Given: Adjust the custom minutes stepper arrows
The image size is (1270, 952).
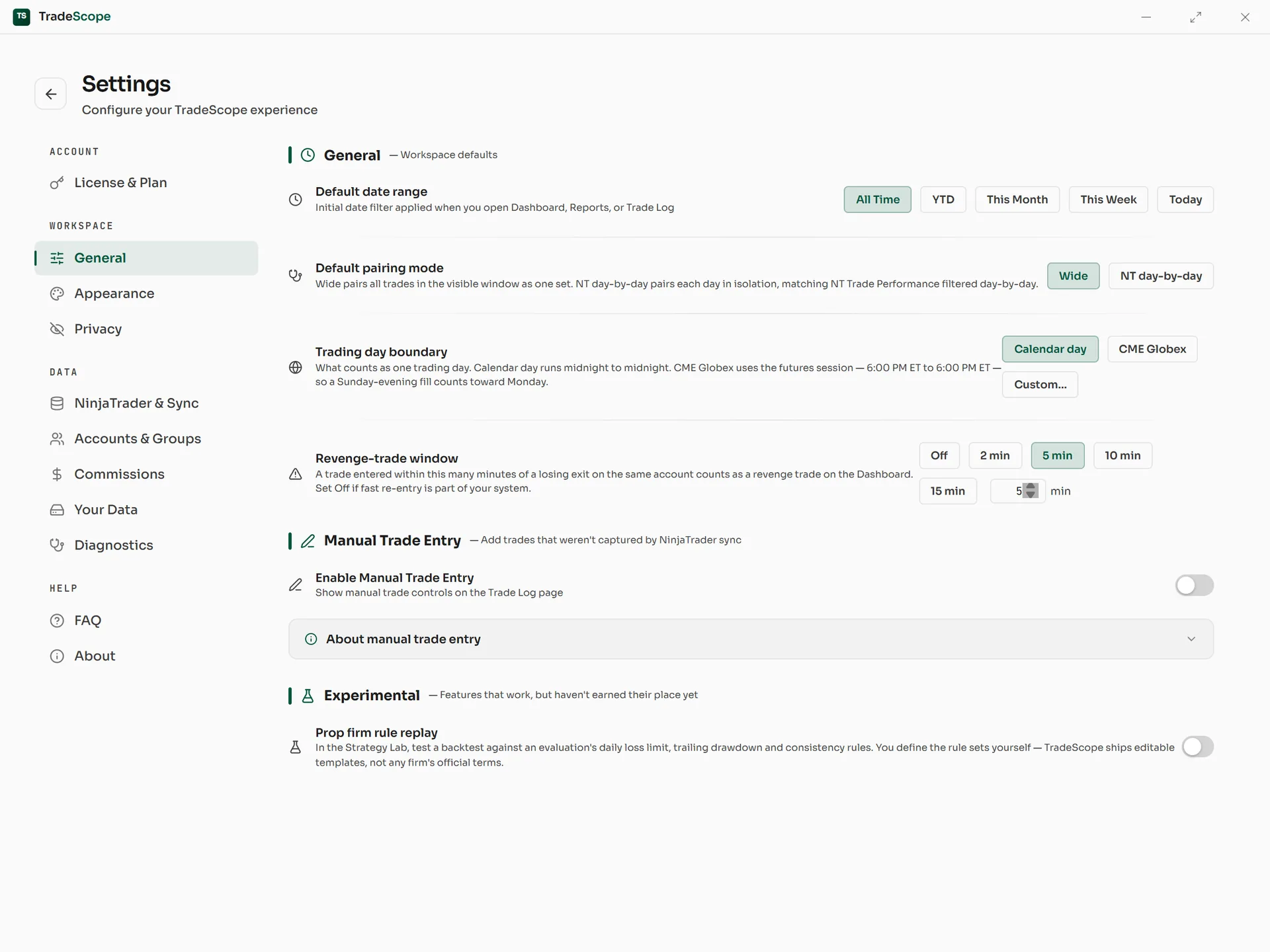Looking at the screenshot, I should pyautogui.click(x=1031, y=491).
